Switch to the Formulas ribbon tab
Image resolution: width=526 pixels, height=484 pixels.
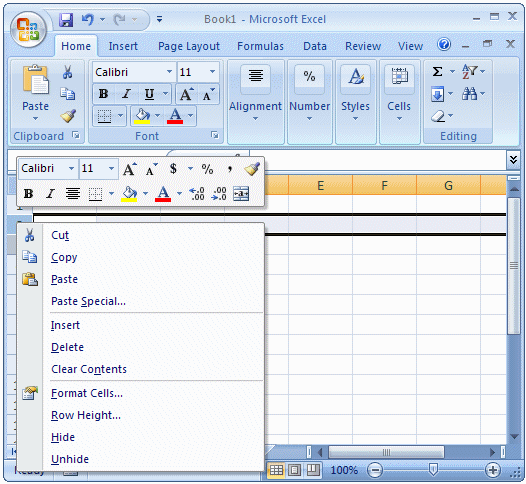point(260,46)
